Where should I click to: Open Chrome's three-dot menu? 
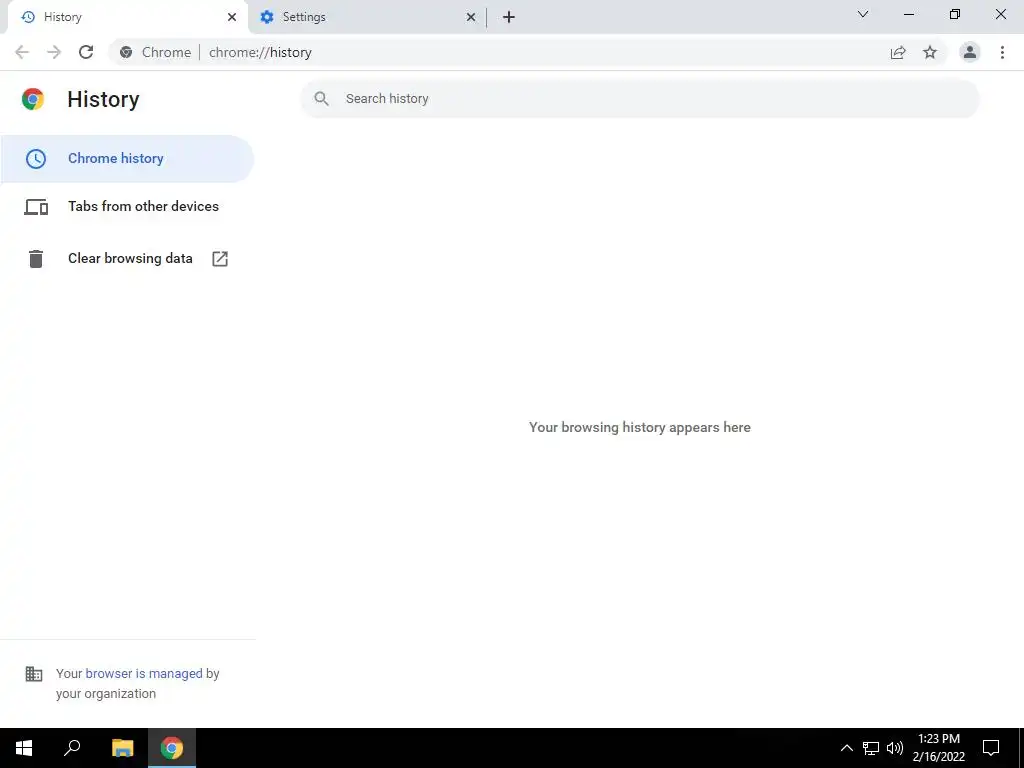click(x=1002, y=52)
